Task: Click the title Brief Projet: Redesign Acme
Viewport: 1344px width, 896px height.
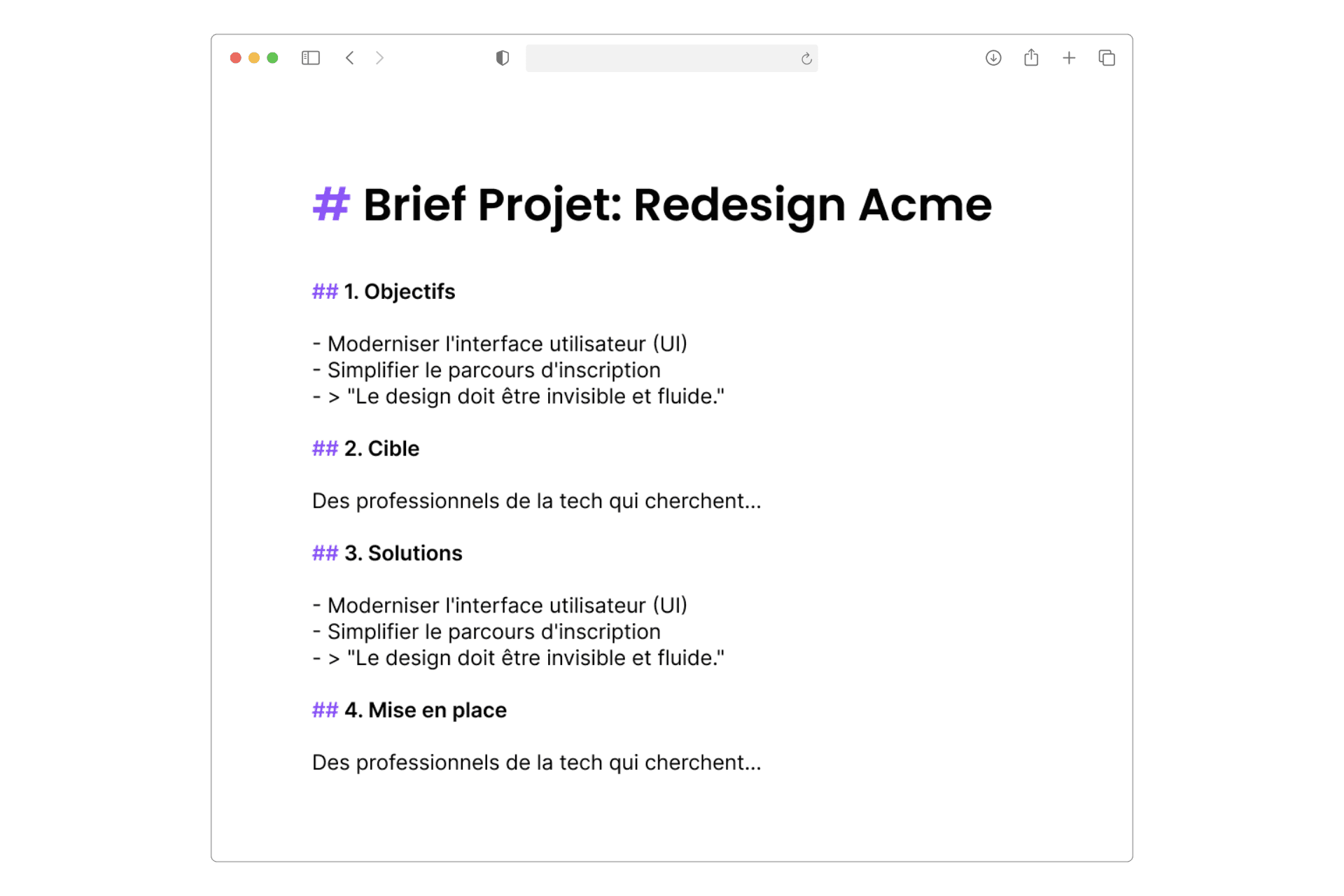Action: click(676, 205)
